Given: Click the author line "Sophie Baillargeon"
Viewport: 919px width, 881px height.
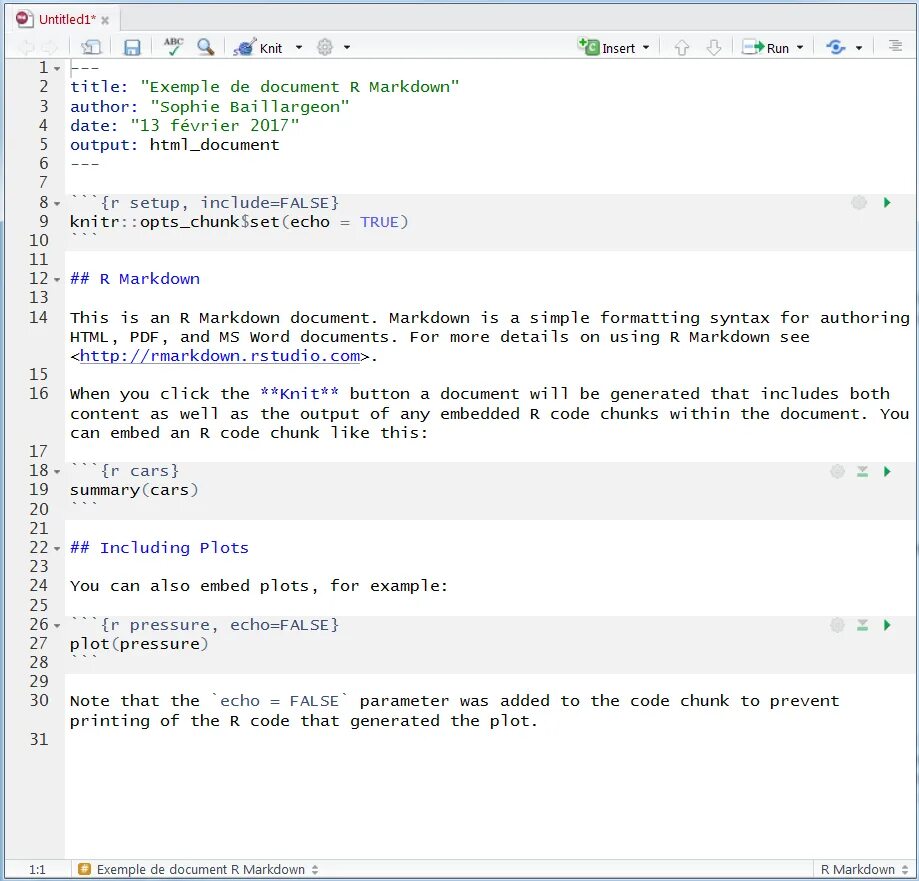Looking at the screenshot, I should coord(209,107).
